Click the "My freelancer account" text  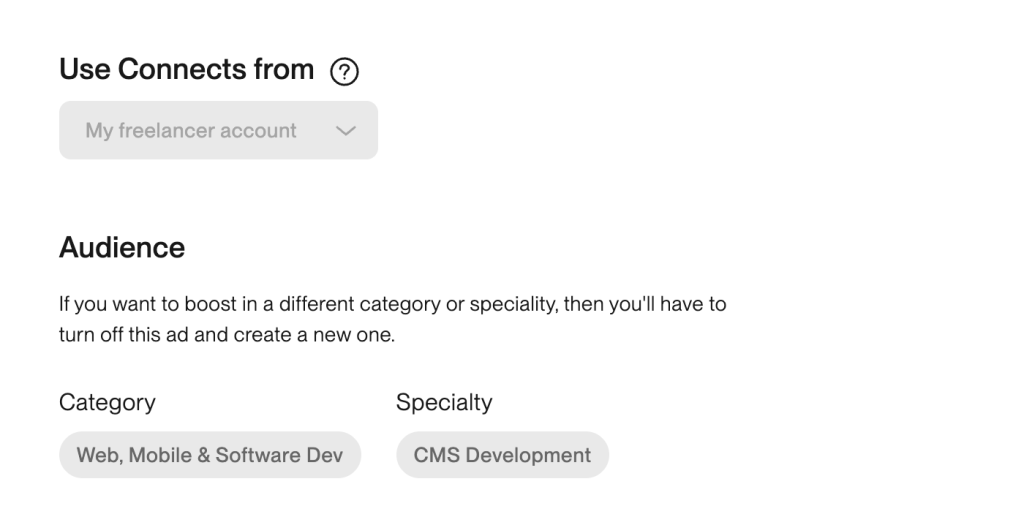pyautogui.click(x=191, y=131)
